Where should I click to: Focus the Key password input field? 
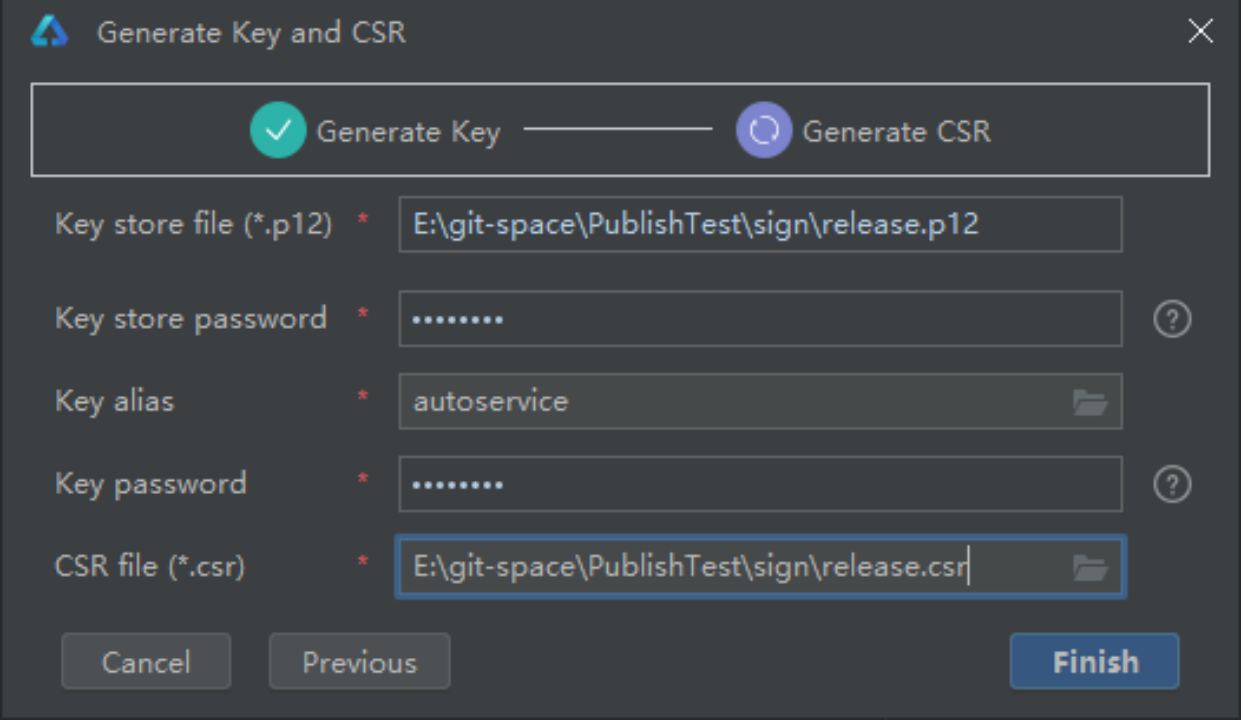760,485
